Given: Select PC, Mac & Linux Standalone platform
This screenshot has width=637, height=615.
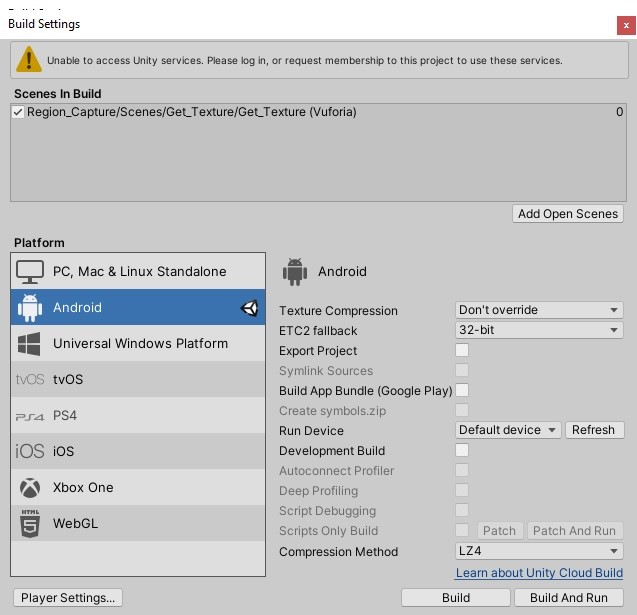Looking at the screenshot, I should (x=138, y=271).
